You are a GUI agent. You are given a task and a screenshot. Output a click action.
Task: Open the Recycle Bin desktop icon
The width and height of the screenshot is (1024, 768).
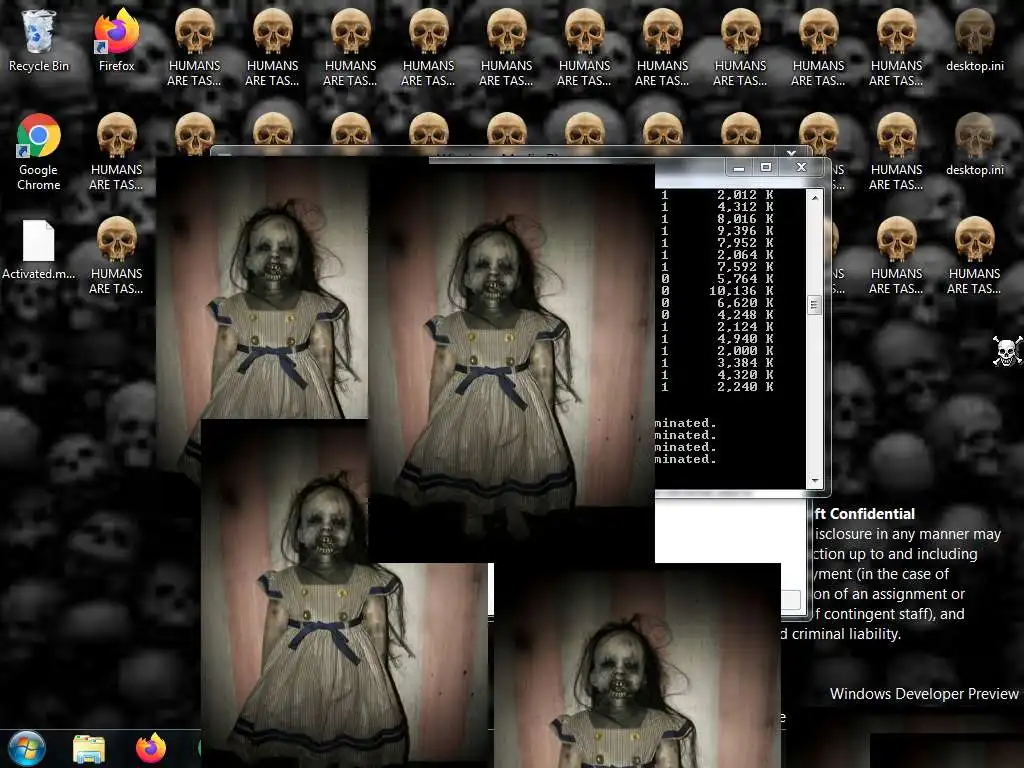click(x=38, y=40)
